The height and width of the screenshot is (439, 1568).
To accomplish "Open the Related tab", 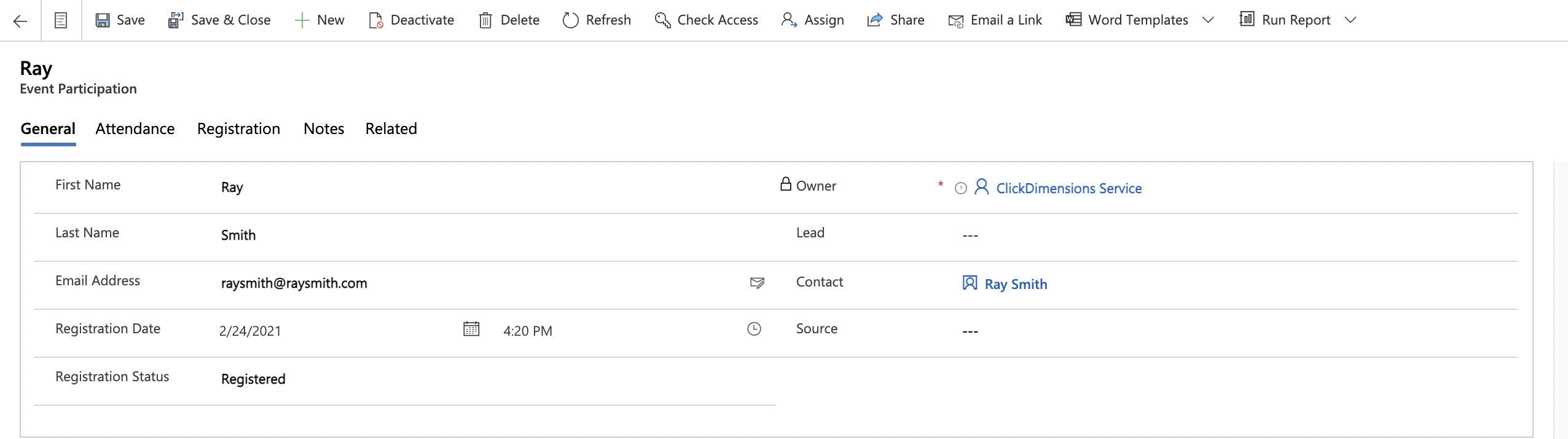I will click(x=391, y=129).
